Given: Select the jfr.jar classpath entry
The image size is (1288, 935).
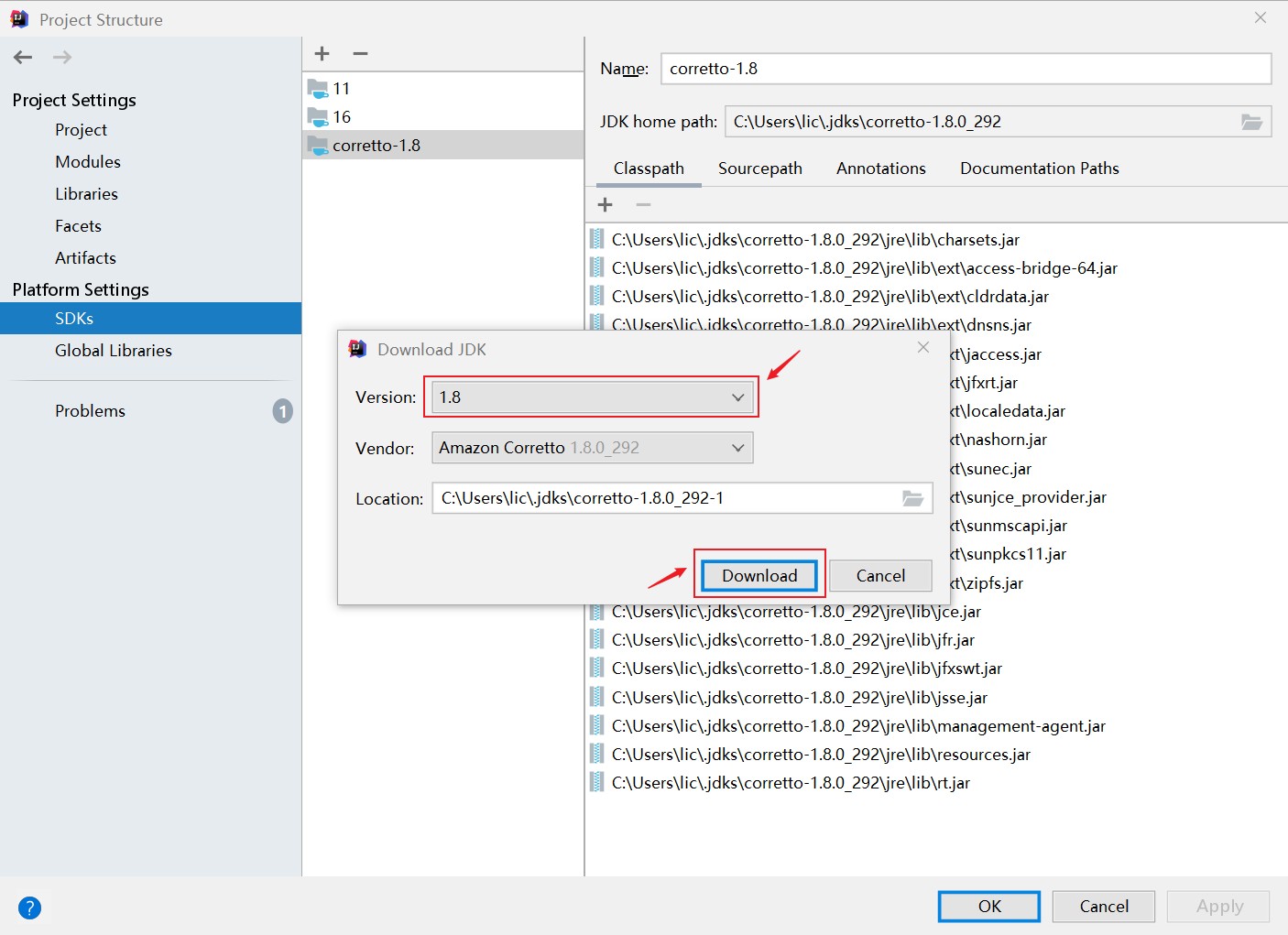Looking at the screenshot, I should [793, 640].
